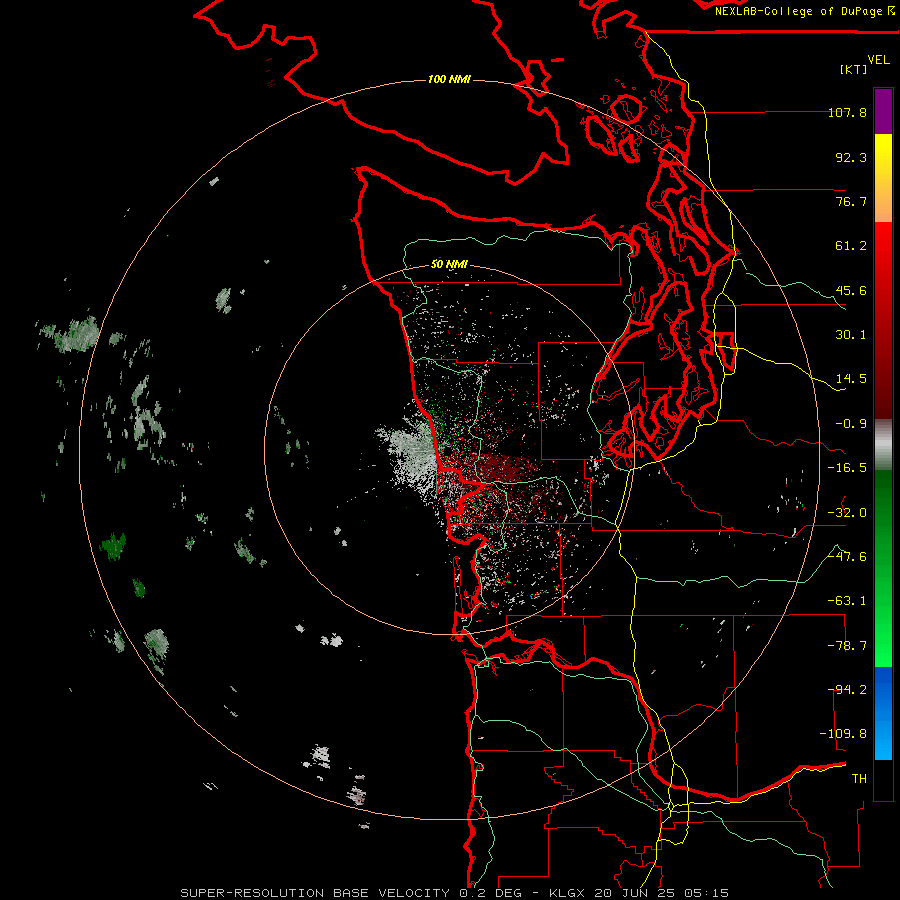Click the SUPER-RESOLUTION BASE VELOCITY caption text
This screenshot has width=900, height=900.
[x=315, y=893]
